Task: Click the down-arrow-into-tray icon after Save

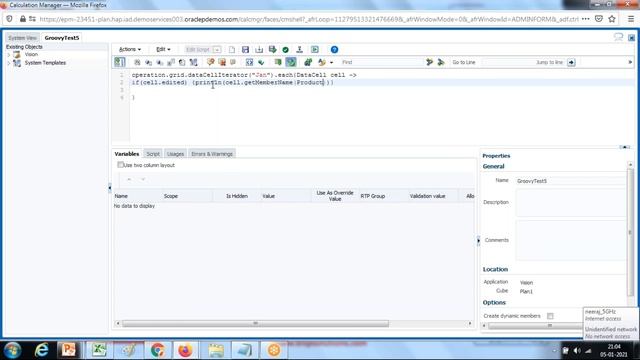Action: (x=259, y=50)
